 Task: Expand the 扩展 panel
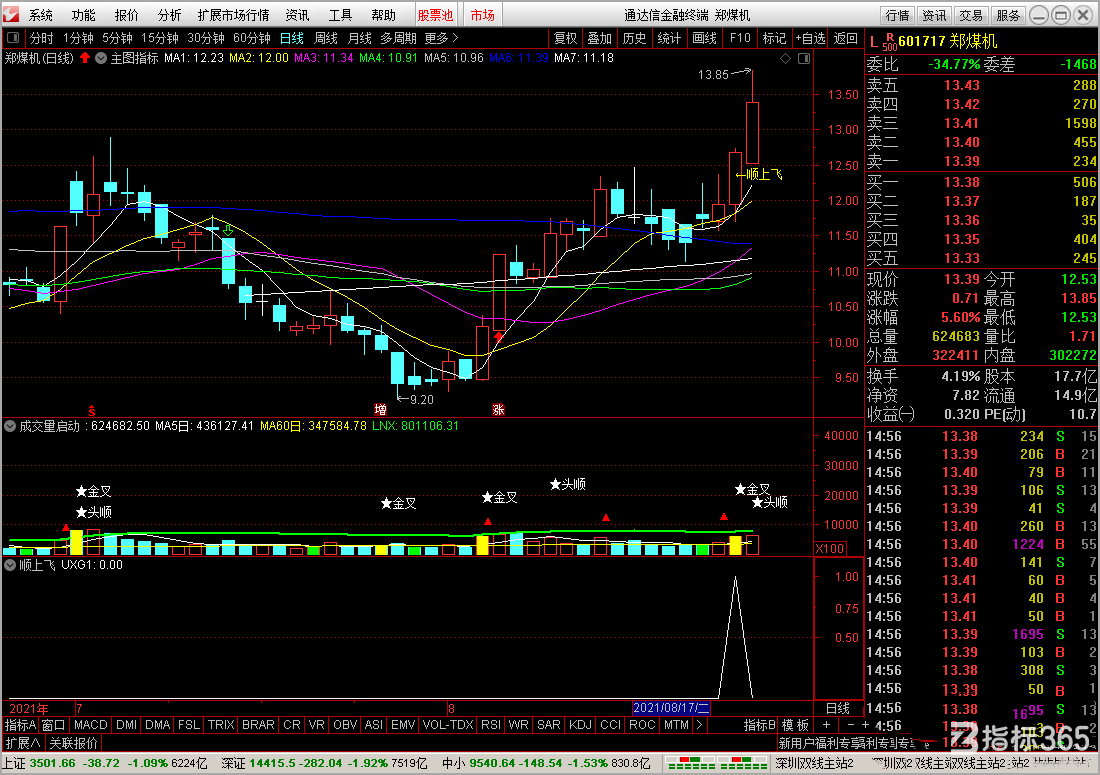point(22,743)
